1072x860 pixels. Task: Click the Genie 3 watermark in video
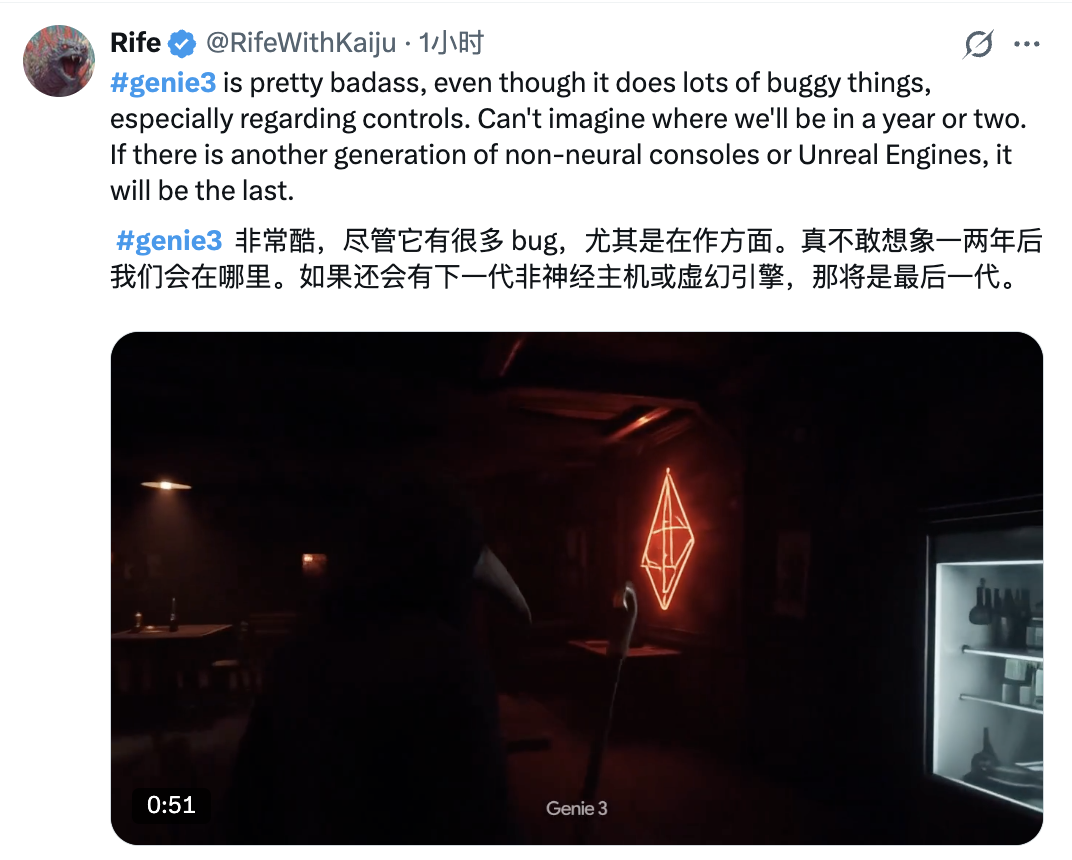pyautogui.click(x=576, y=808)
